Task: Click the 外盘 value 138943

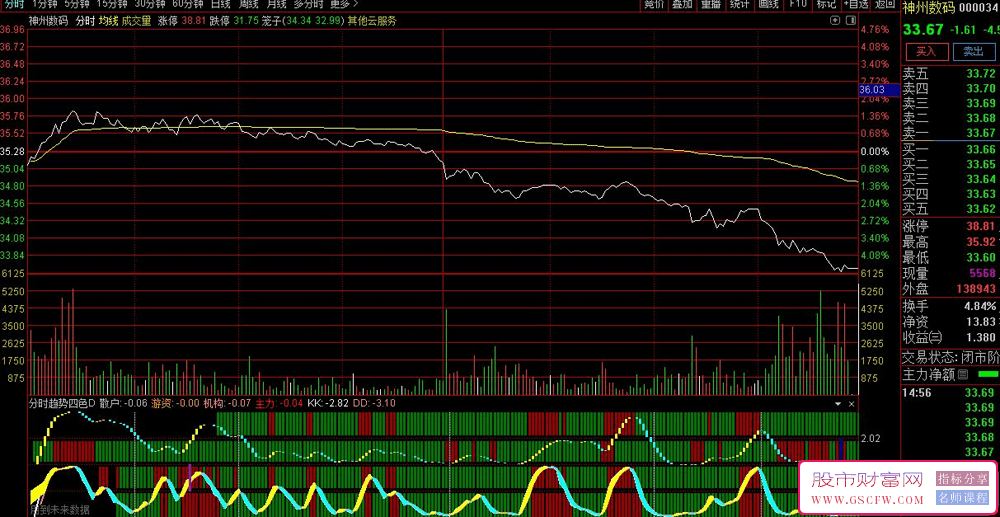Action: click(x=976, y=289)
